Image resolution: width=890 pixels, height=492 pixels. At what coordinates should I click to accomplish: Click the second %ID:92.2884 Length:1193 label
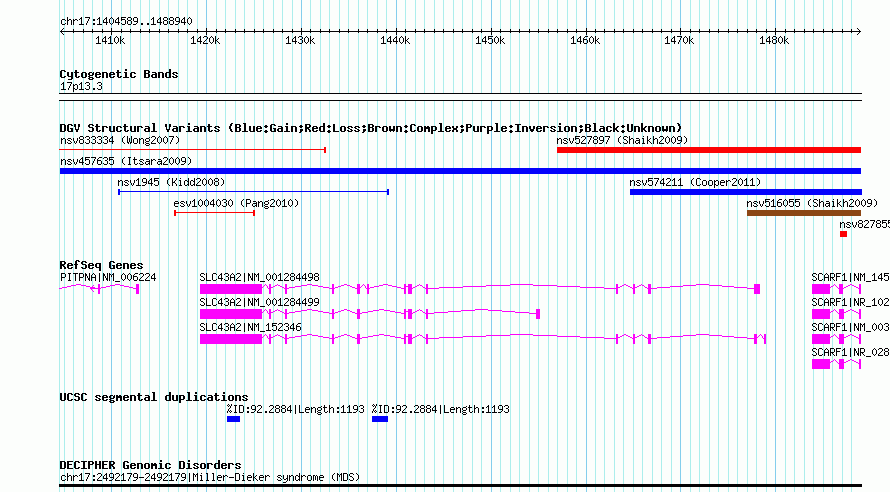[x=440, y=409]
